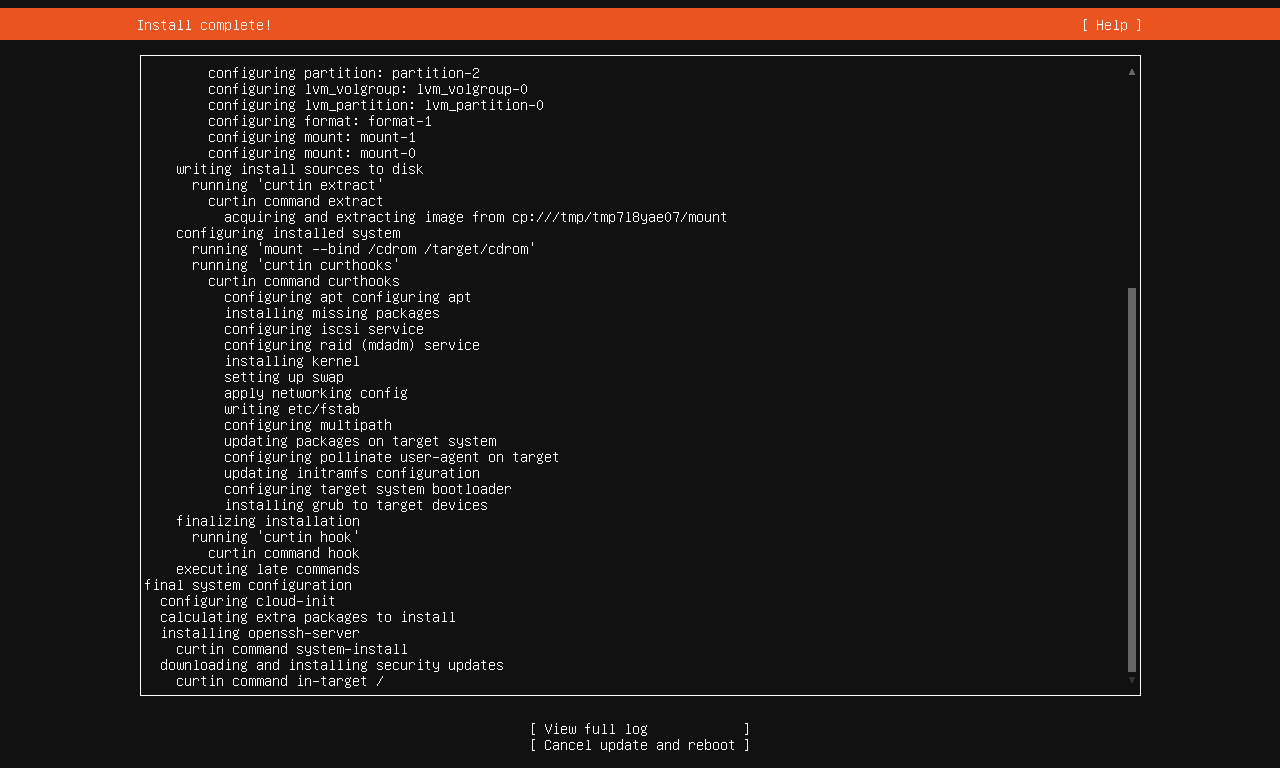Click the 'installing grub to target devices' line
Image resolution: width=1280 pixels, height=768 pixels.
tap(355, 505)
